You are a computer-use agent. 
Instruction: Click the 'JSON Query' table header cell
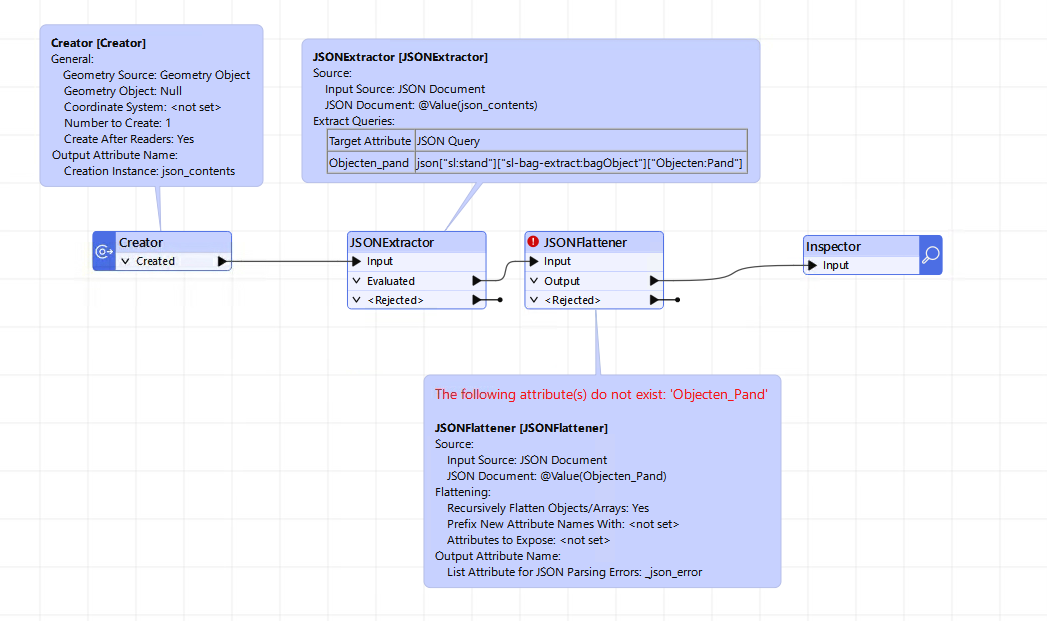point(581,141)
